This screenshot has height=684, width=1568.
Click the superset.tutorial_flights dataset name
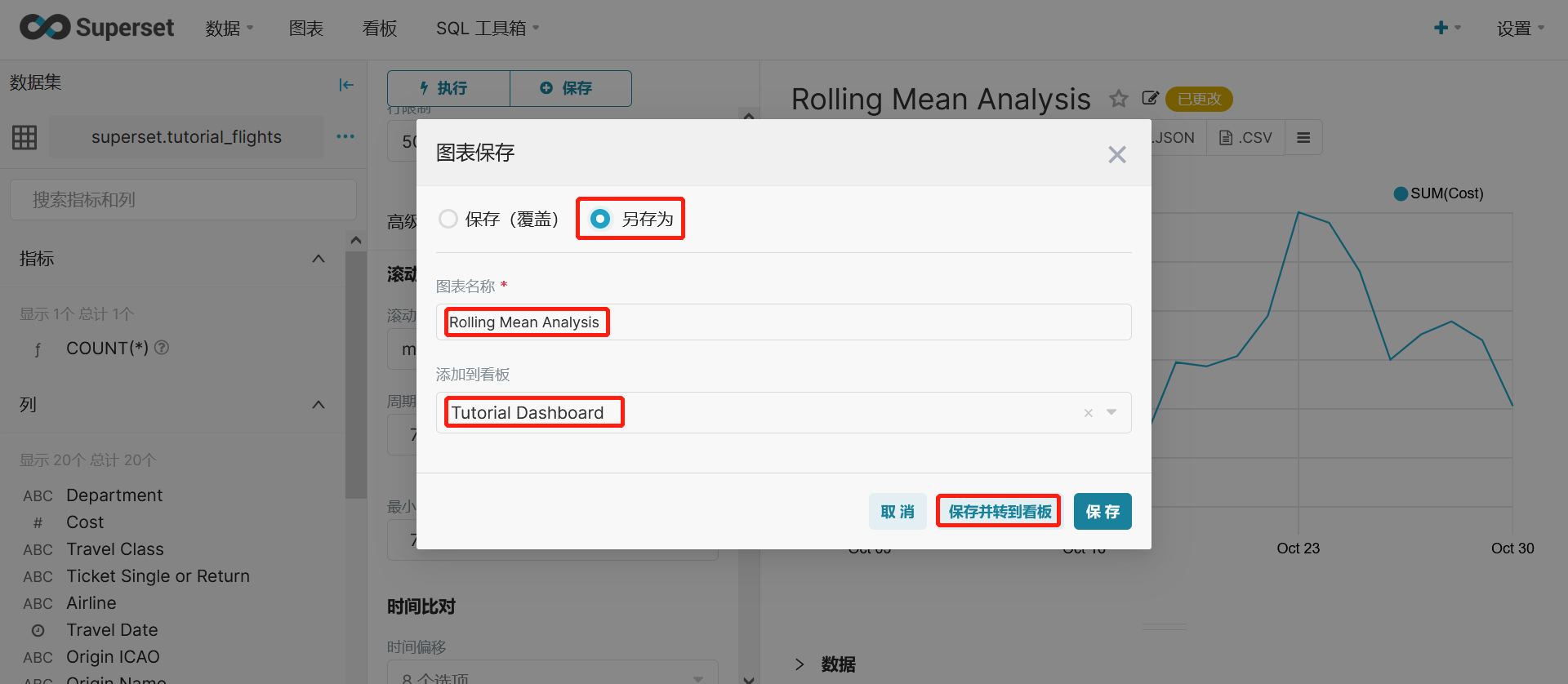click(186, 137)
